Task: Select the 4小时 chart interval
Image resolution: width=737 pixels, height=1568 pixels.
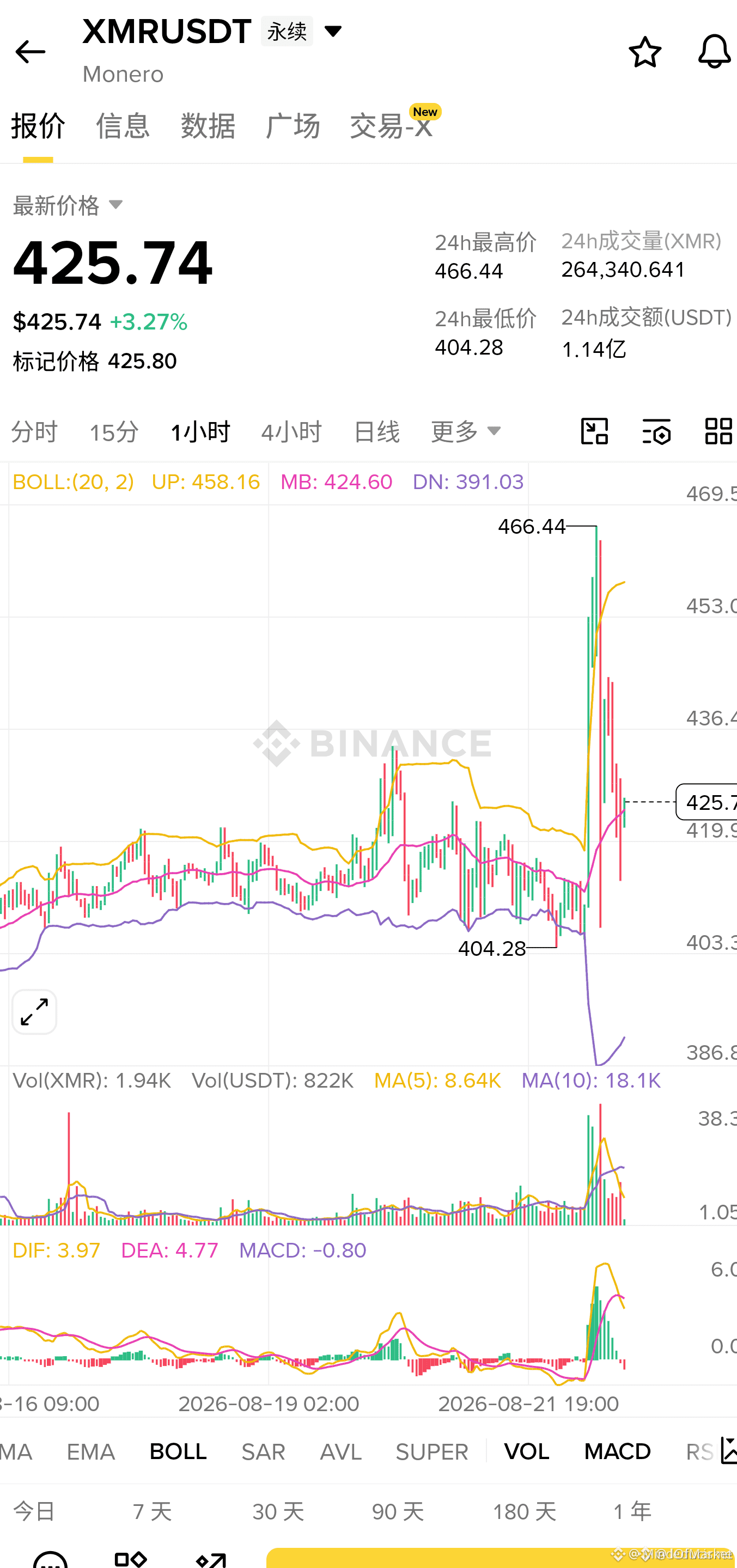Action: (291, 431)
